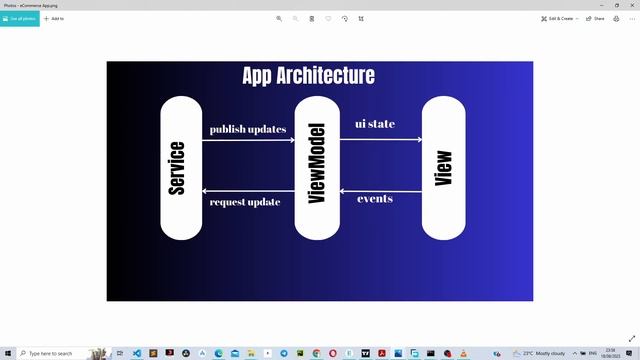Screen dimensions: 640x360
Task: Zoom out on the photo
Action: coord(296,19)
